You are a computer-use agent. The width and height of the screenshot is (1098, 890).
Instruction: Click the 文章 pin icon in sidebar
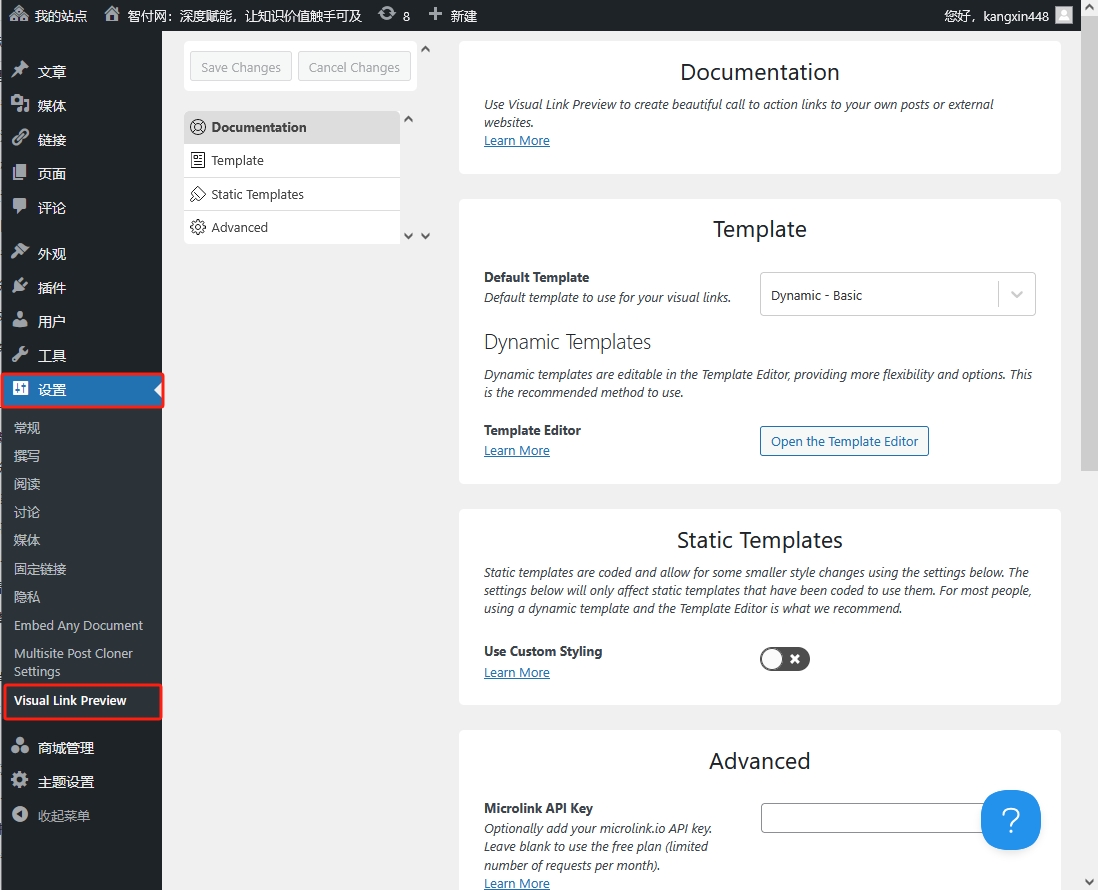tap(20, 70)
